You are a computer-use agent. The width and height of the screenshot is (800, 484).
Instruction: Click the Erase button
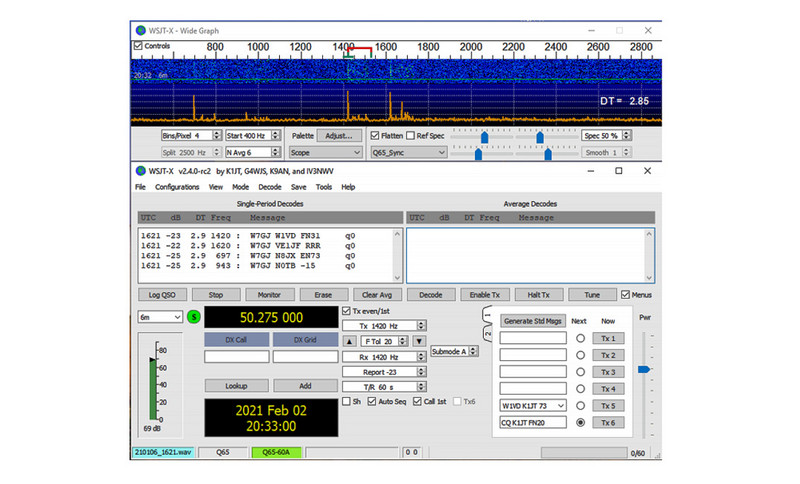tap(323, 295)
